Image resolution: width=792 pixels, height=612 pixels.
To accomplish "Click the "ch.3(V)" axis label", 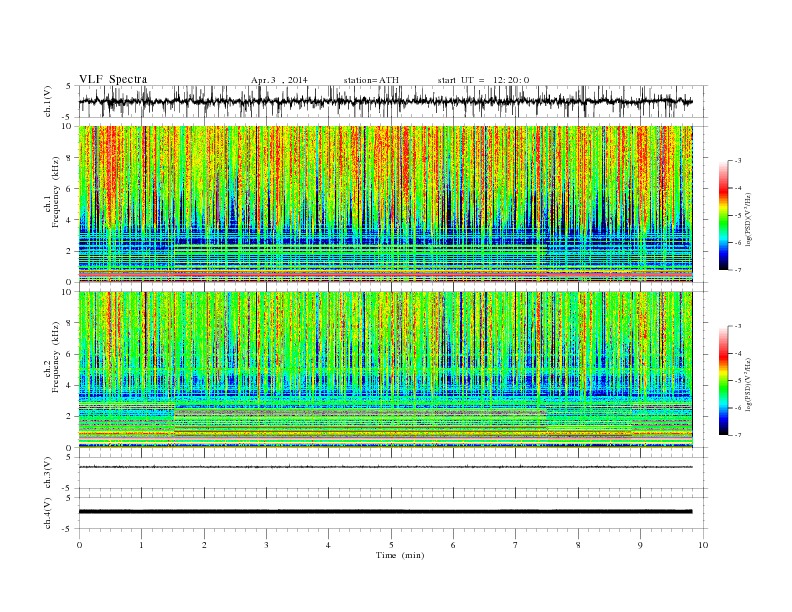I will point(48,473).
